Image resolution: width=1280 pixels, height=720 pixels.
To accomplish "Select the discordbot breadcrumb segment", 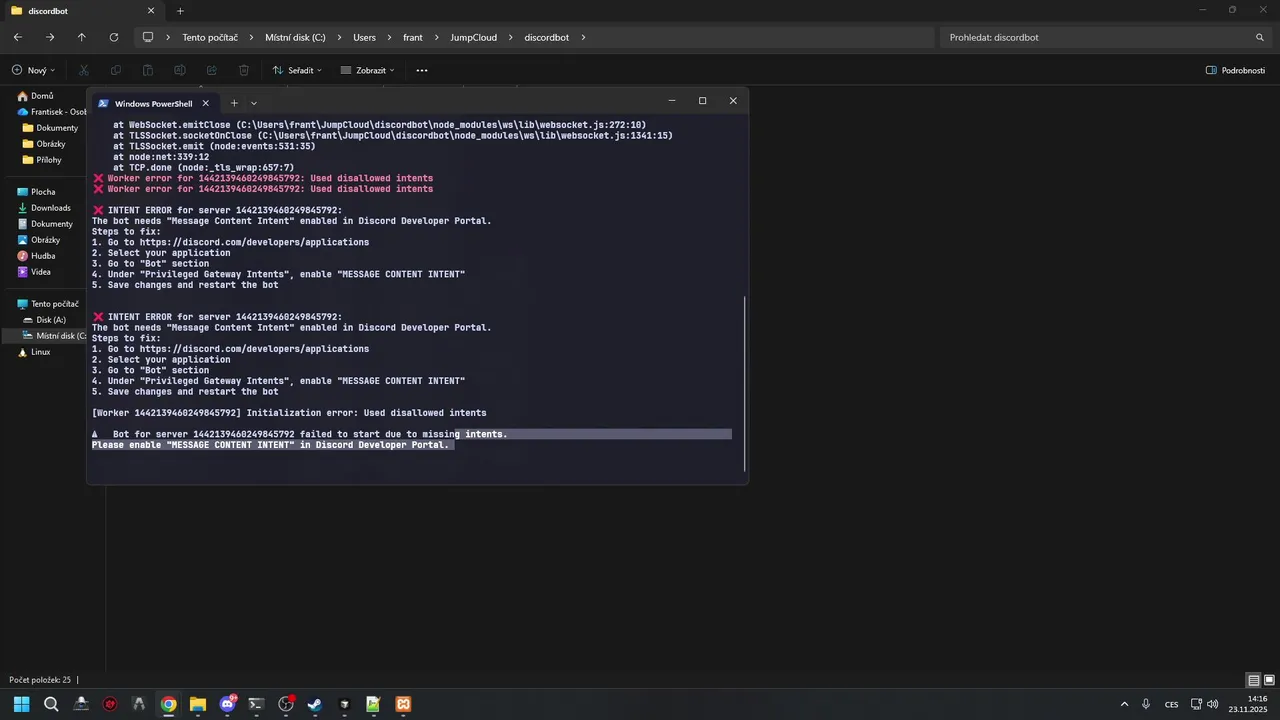I will pos(547,37).
